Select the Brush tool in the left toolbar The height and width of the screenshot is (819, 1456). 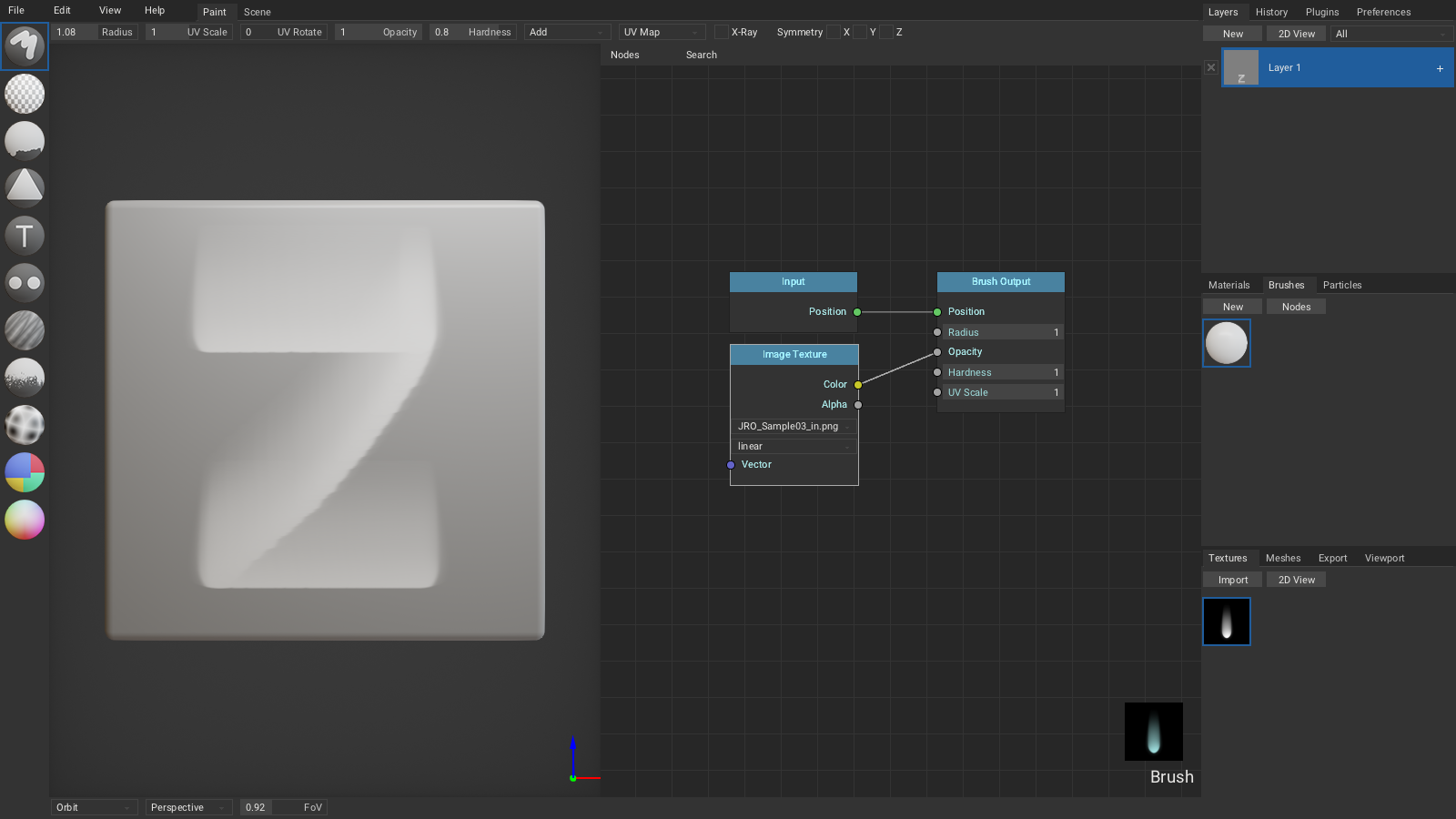coord(25,46)
